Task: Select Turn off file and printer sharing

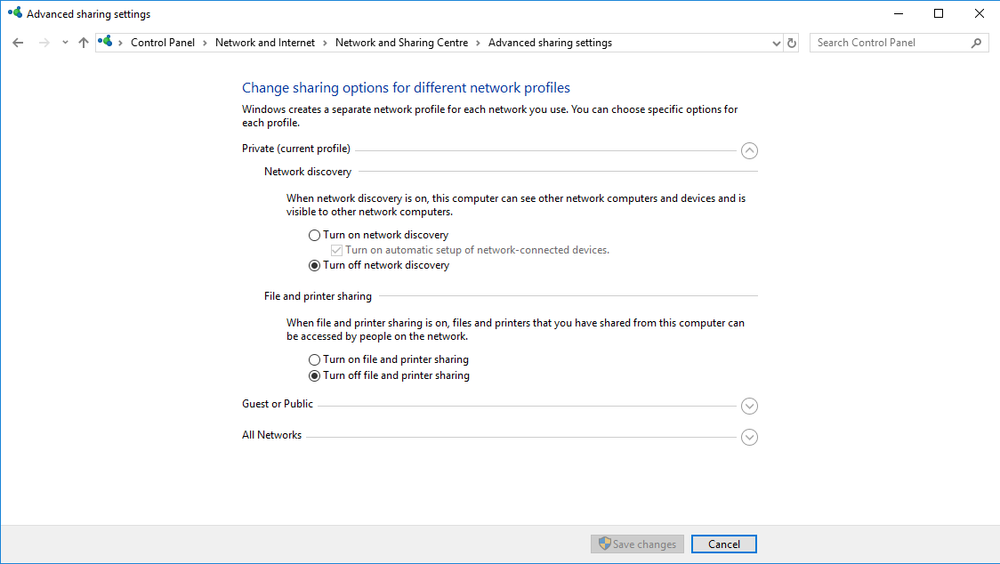Action: pyautogui.click(x=314, y=376)
